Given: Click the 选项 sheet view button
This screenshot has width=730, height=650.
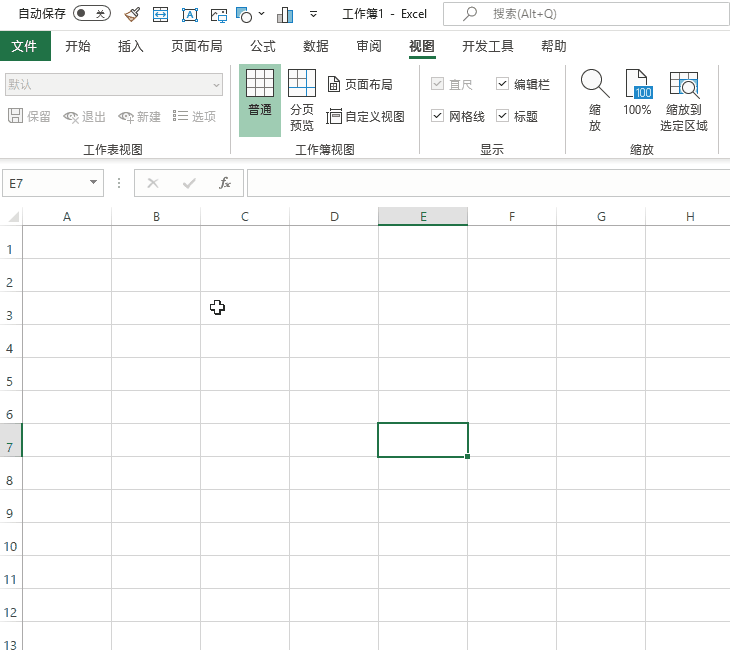Looking at the screenshot, I should tap(195, 116).
